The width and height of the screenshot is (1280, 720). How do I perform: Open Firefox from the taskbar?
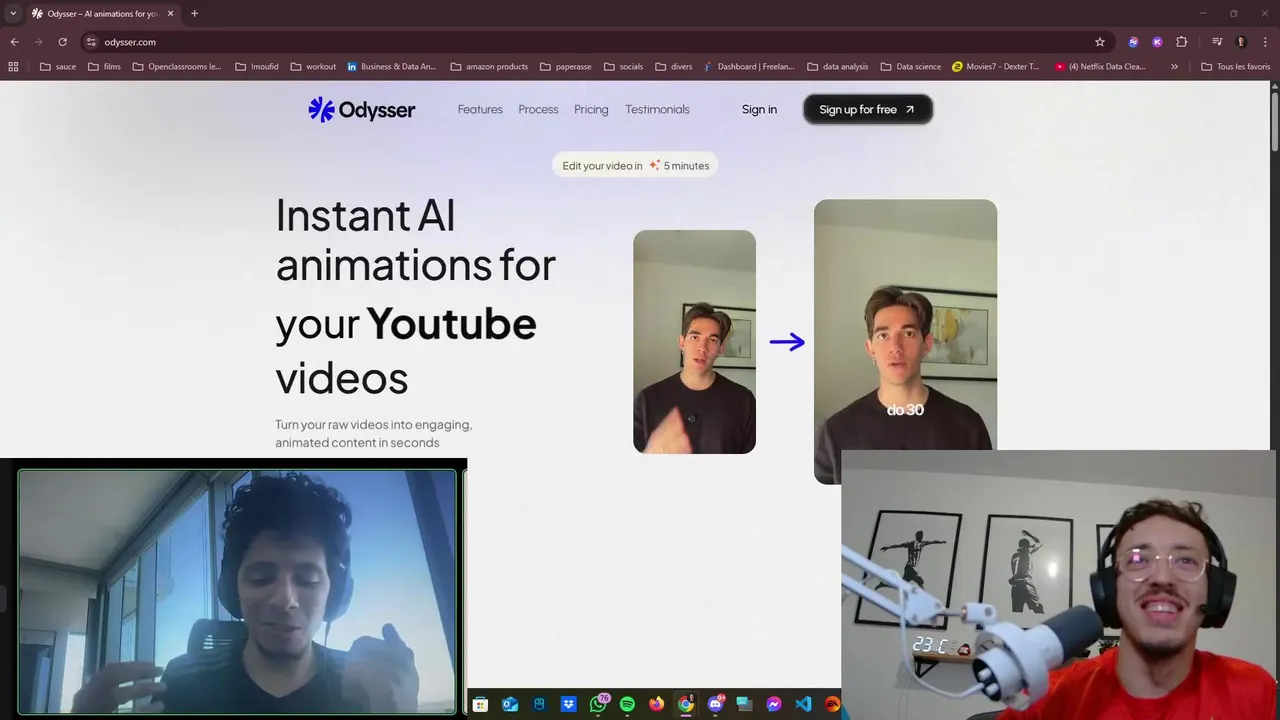[656, 704]
